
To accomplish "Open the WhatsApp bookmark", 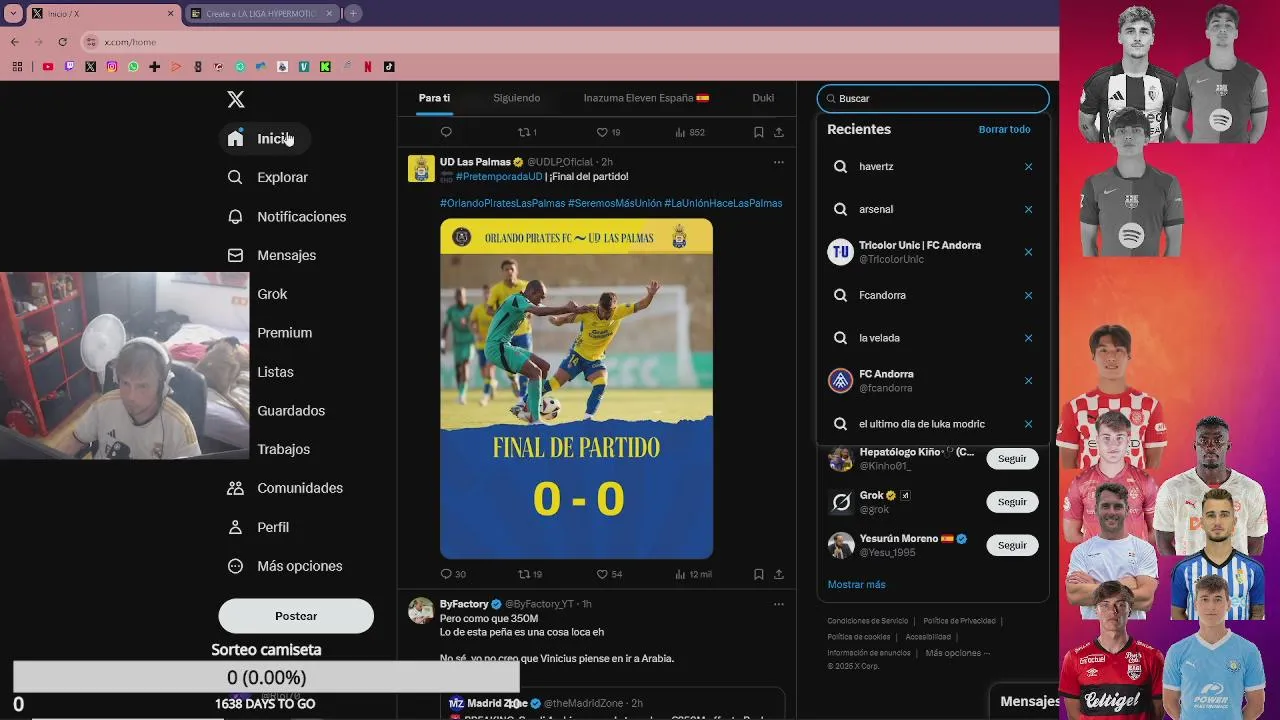I will 133,67.
